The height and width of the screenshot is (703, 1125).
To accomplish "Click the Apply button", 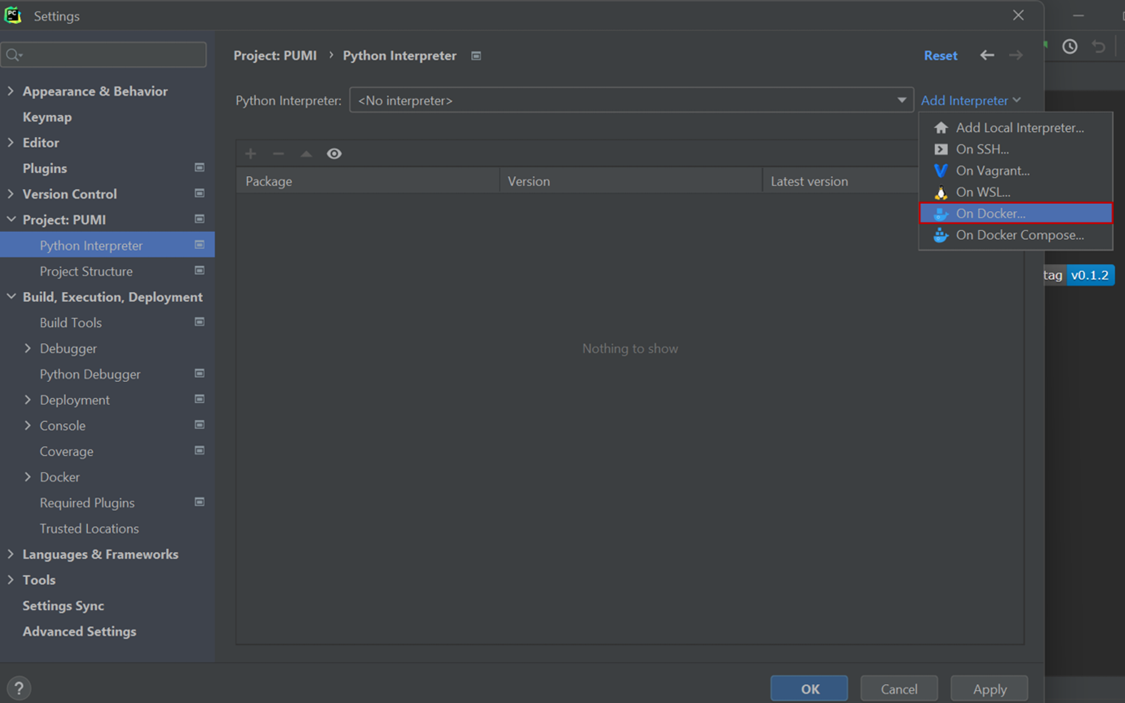I will pos(989,689).
